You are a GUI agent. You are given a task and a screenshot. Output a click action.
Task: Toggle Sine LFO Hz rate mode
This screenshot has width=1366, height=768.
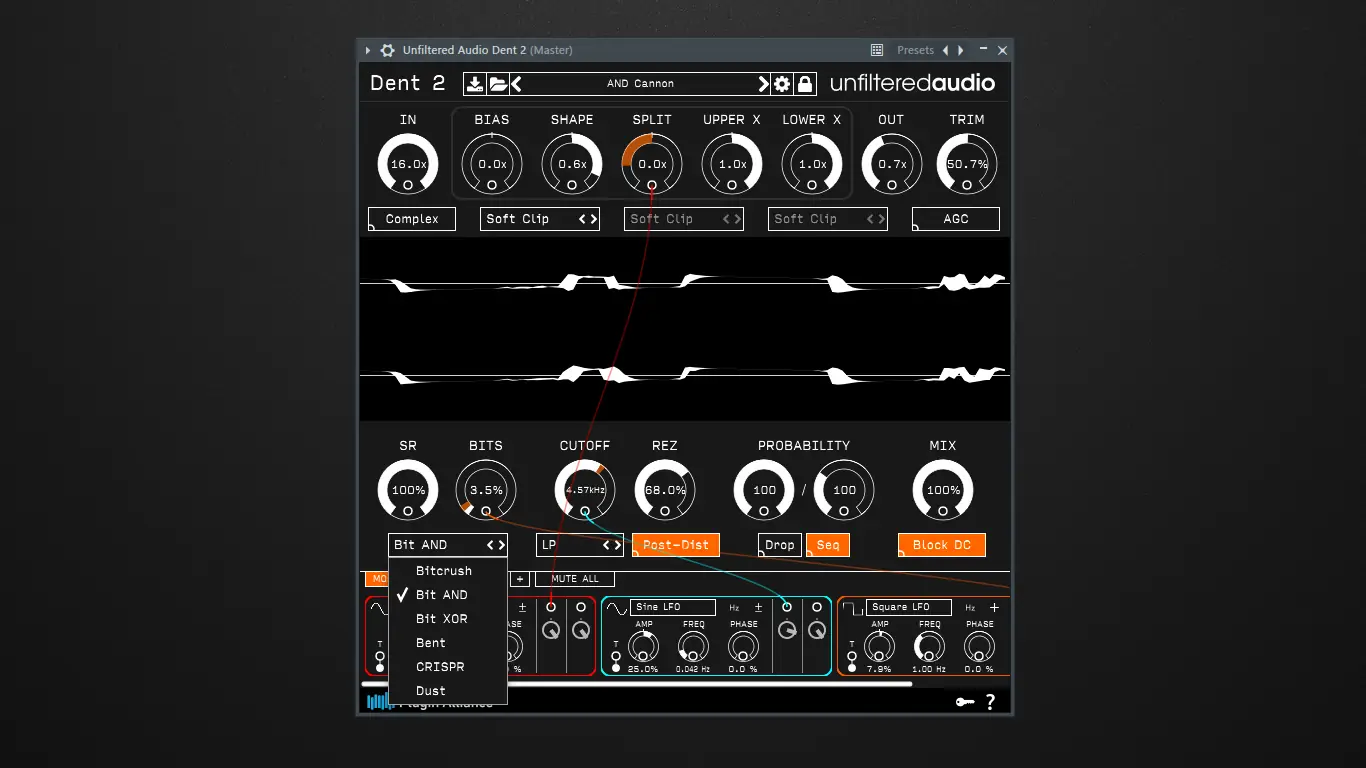(734, 607)
